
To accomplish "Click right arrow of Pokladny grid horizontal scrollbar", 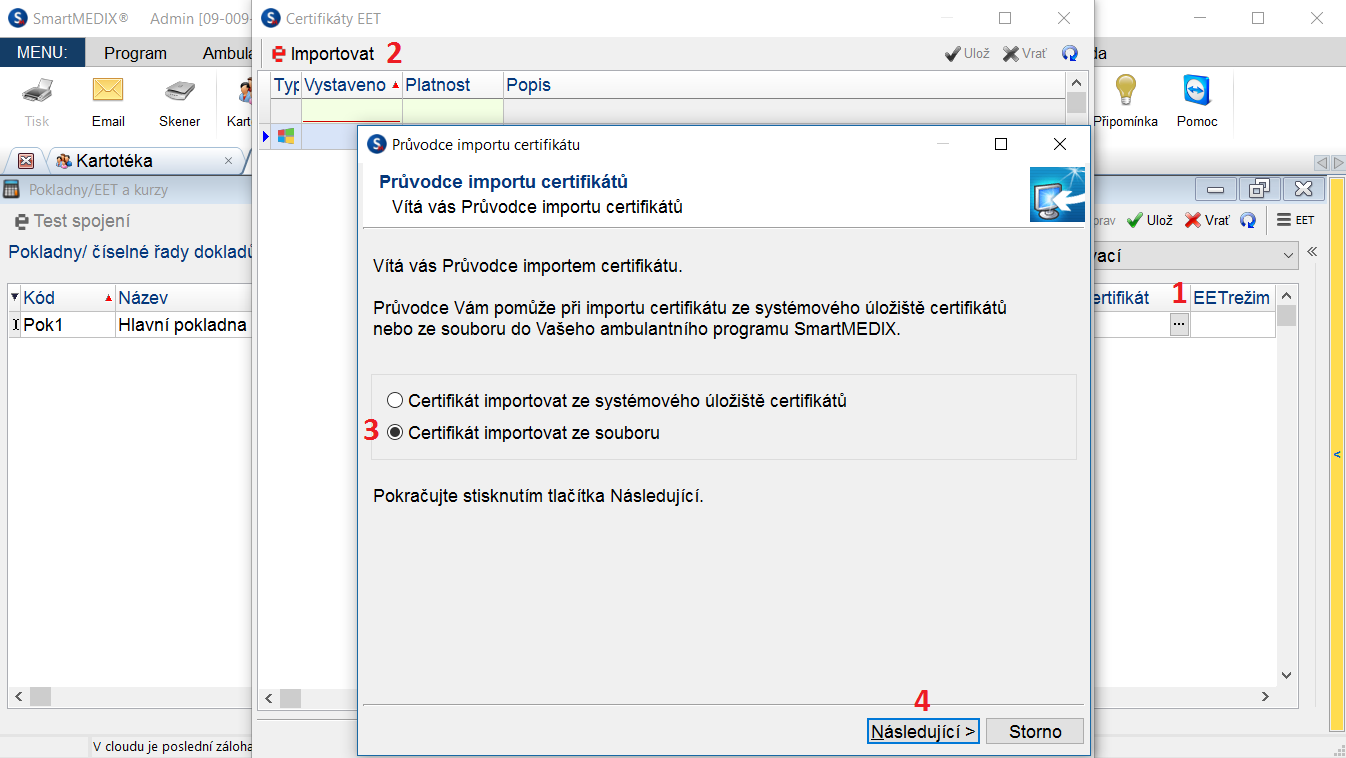I will point(1266,696).
